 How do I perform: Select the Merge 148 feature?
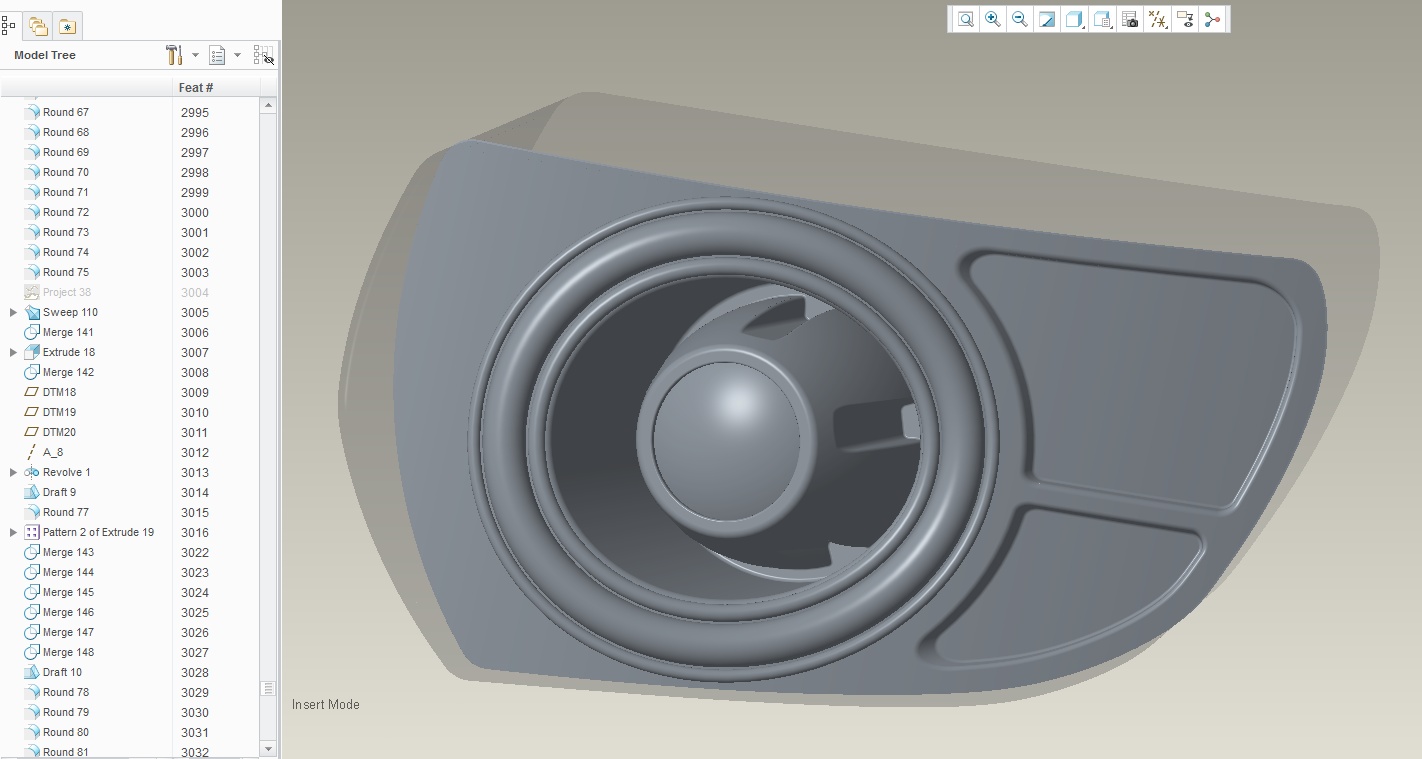(68, 652)
